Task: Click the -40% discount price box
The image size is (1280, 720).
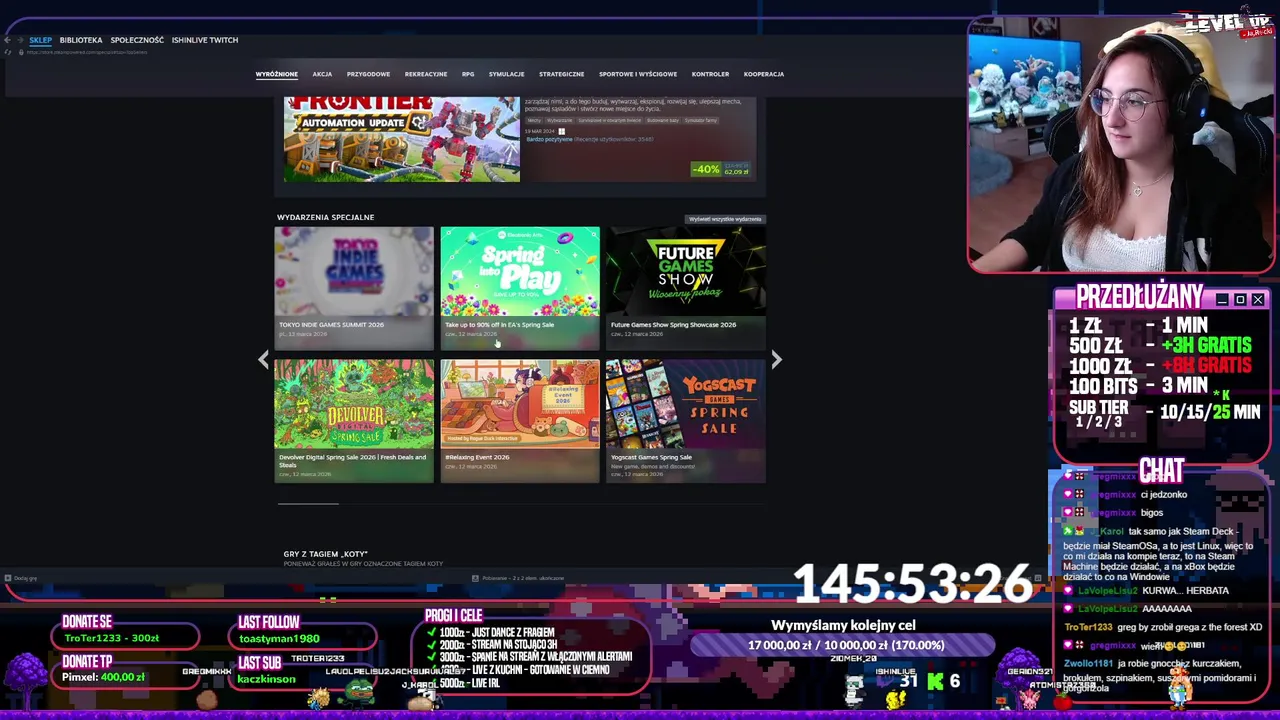Action: pos(721,170)
